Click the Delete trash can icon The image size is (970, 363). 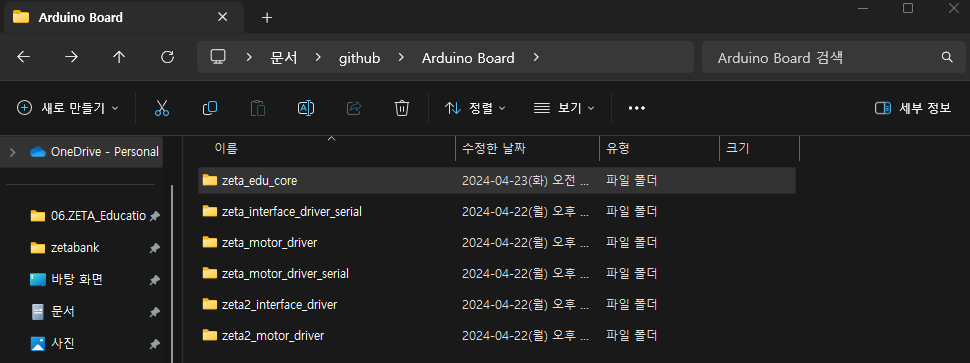click(x=401, y=108)
